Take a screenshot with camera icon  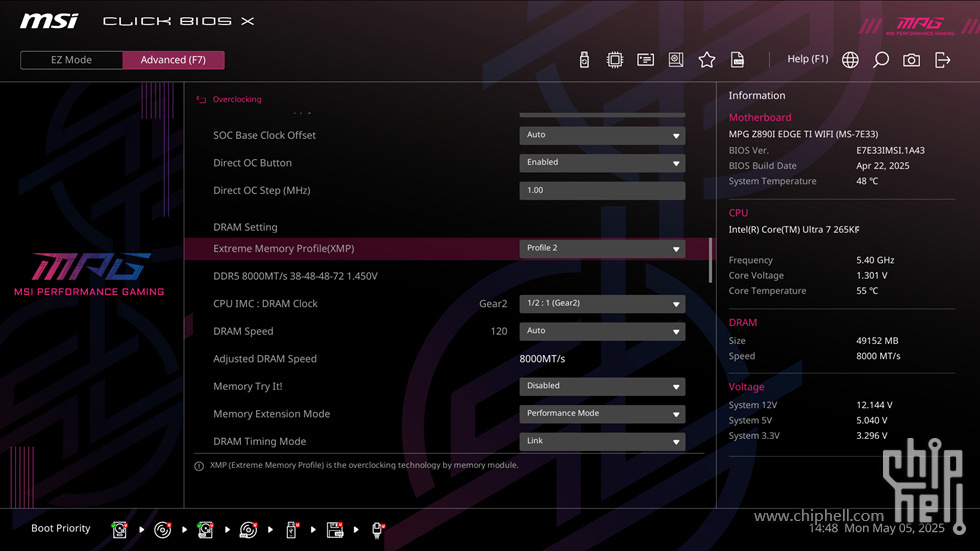(911, 60)
